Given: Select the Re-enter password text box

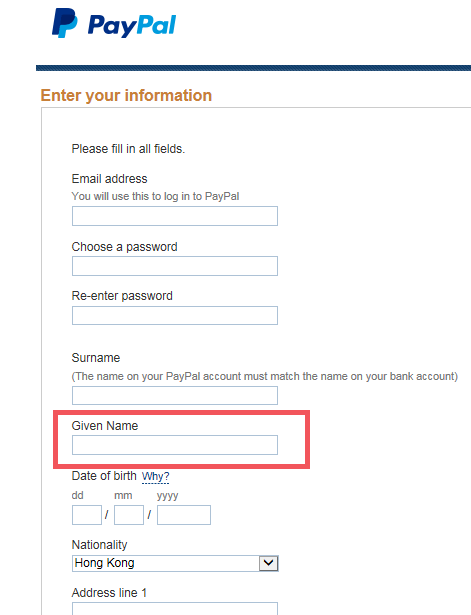Looking at the screenshot, I should tap(175, 315).
